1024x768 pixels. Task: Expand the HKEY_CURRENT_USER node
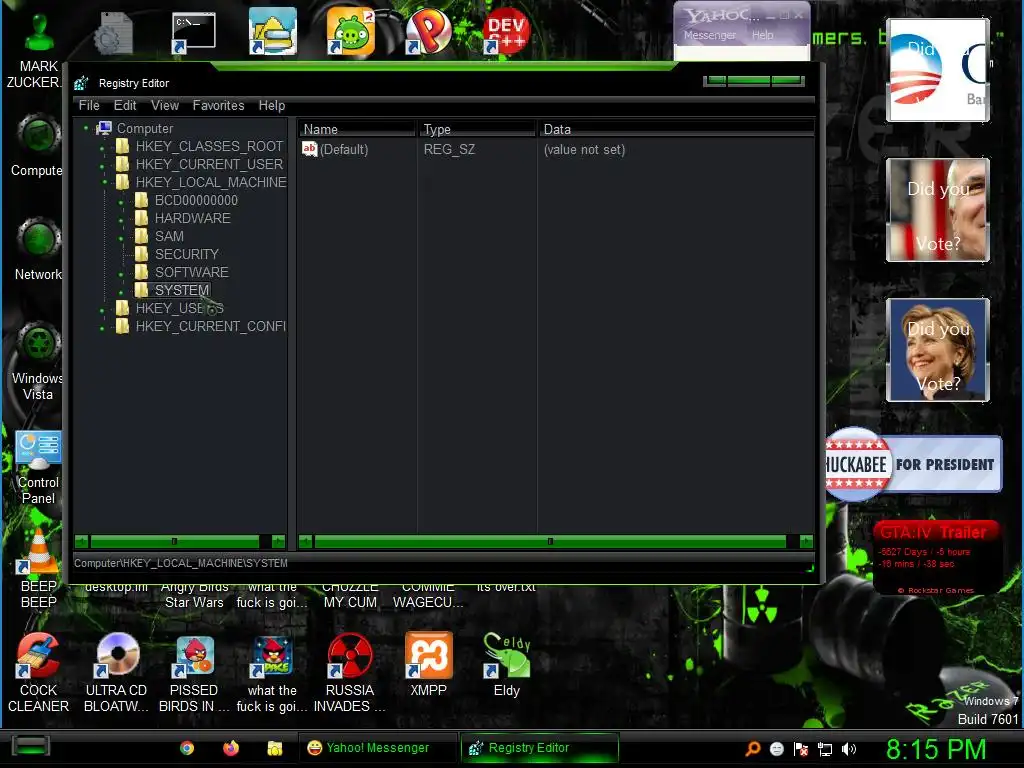pos(102,167)
